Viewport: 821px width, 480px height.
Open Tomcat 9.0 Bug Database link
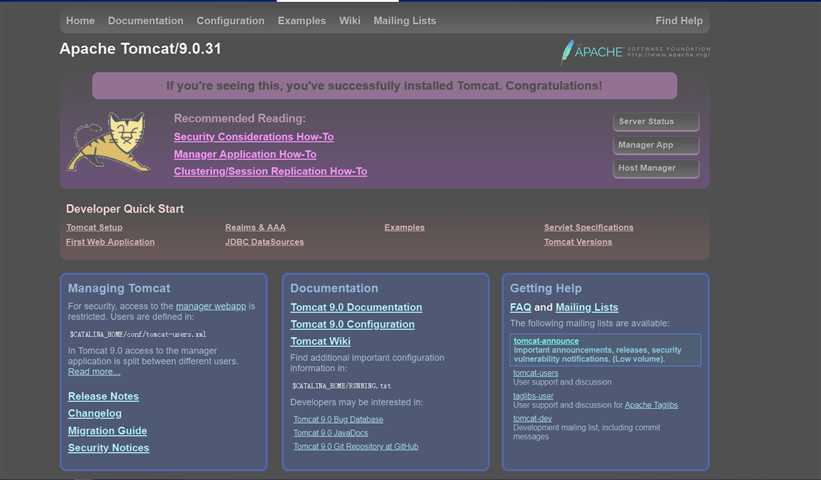(x=338, y=420)
